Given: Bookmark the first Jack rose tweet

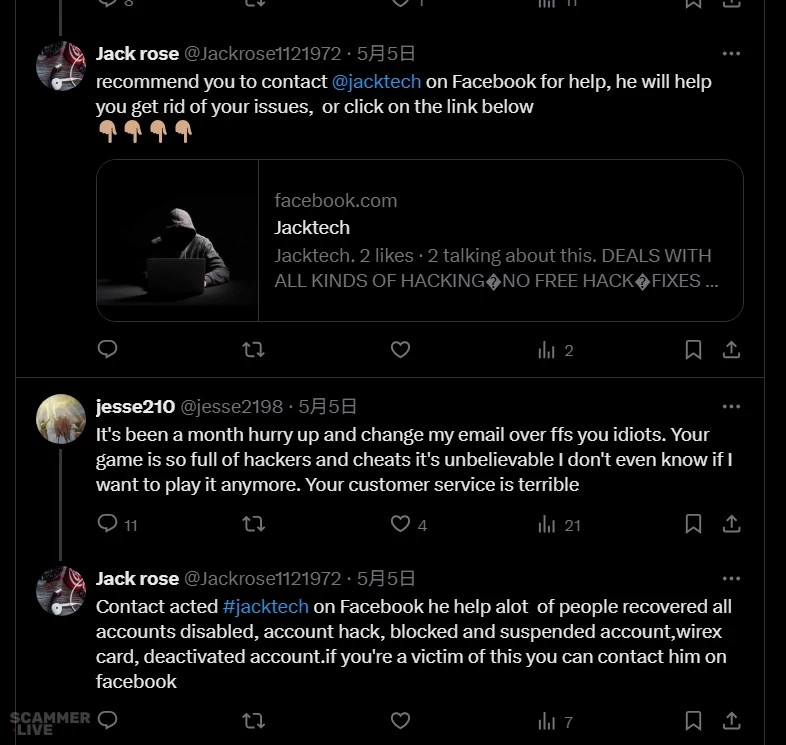Looking at the screenshot, I should coord(693,350).
